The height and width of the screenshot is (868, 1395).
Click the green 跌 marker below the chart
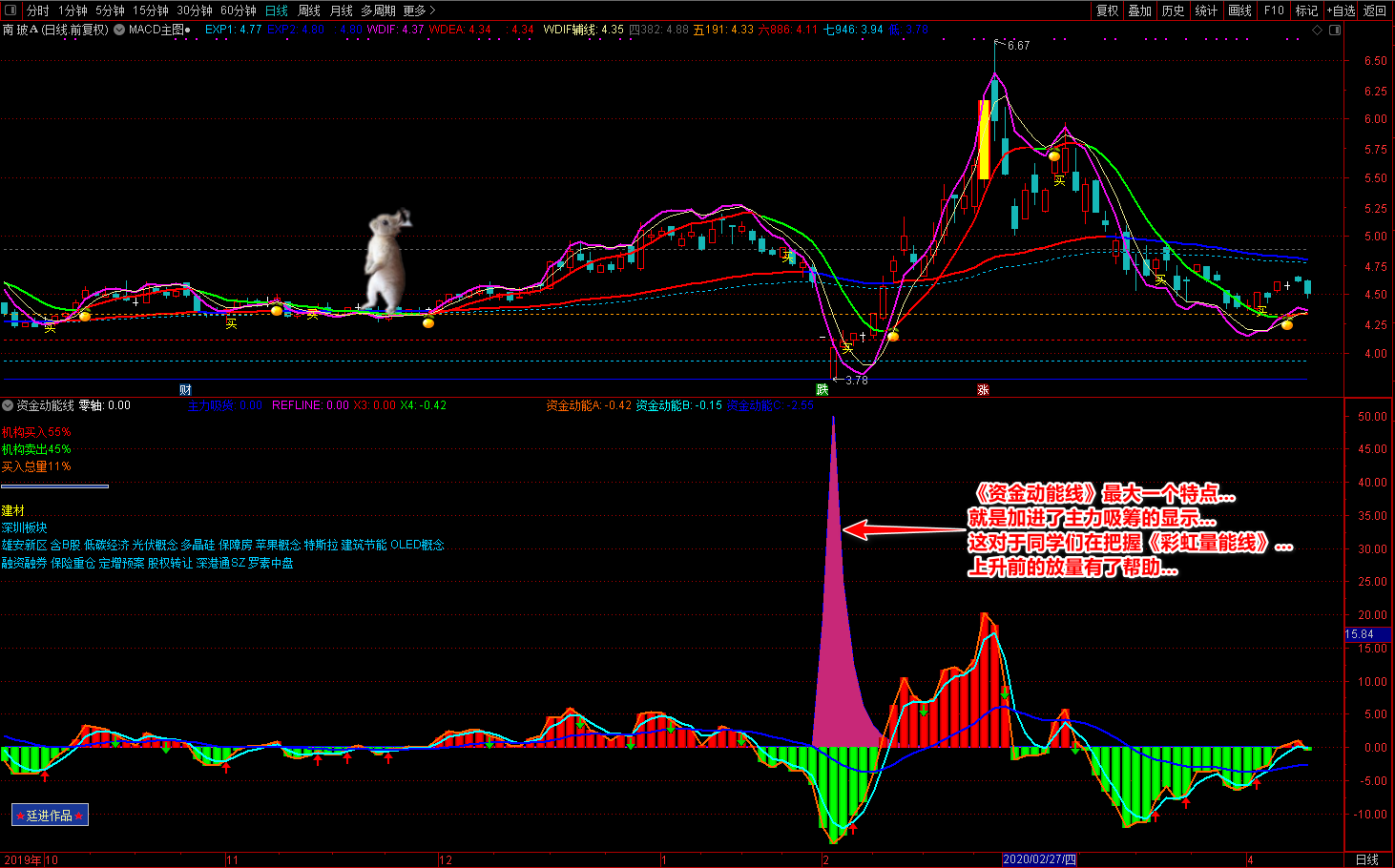pyautogui.click(x=822, y=390)
